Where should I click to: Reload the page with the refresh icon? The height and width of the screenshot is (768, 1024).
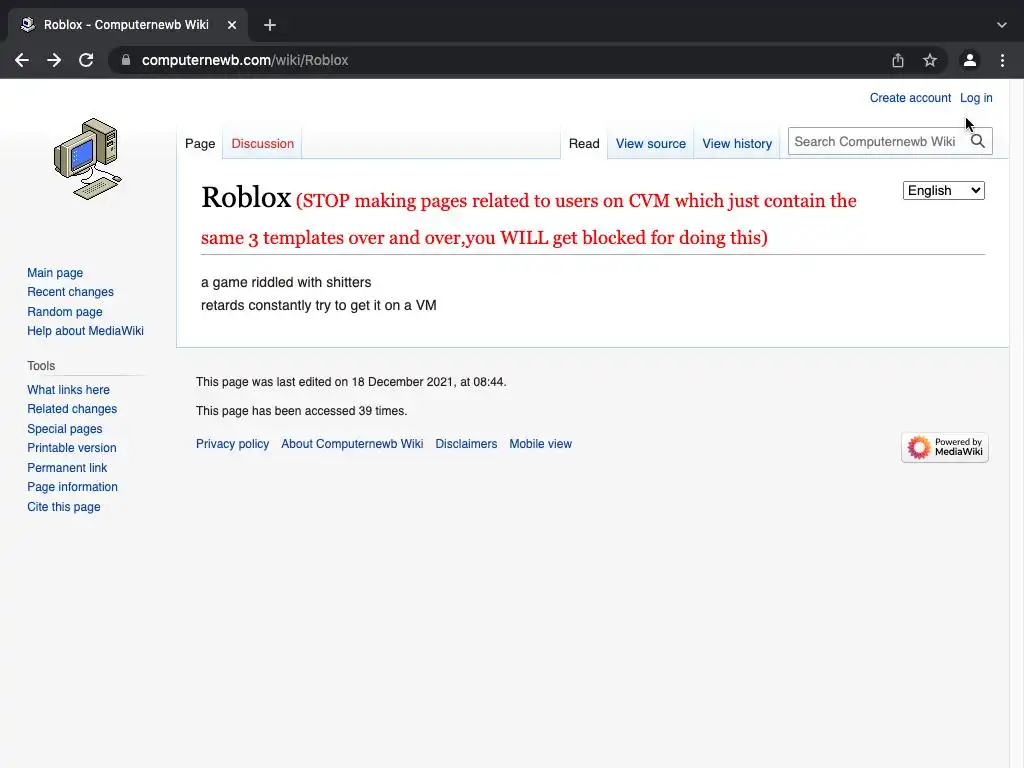pos(86,60)
